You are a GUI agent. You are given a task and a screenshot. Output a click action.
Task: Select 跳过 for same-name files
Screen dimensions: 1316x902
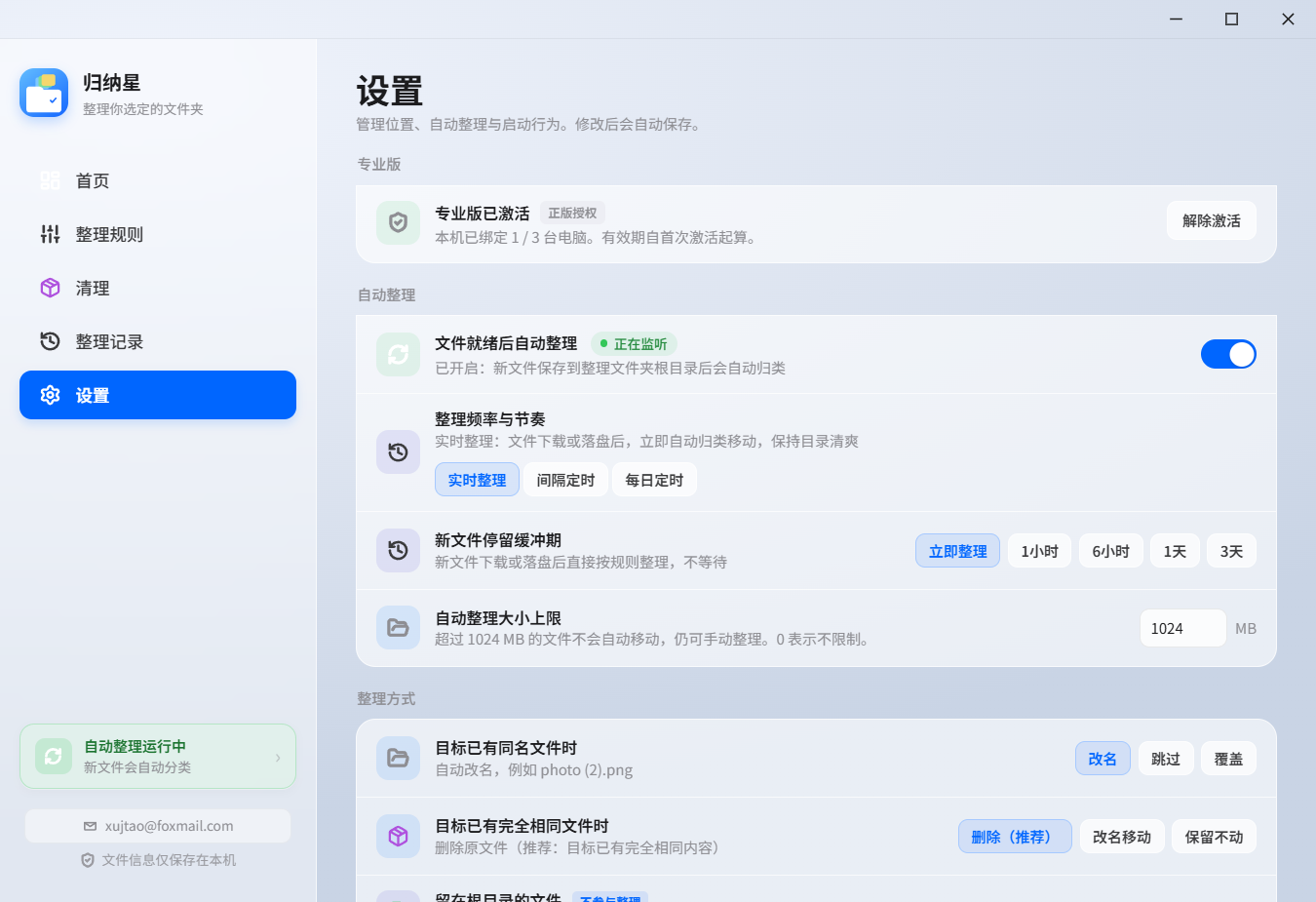coord(1166,759)
